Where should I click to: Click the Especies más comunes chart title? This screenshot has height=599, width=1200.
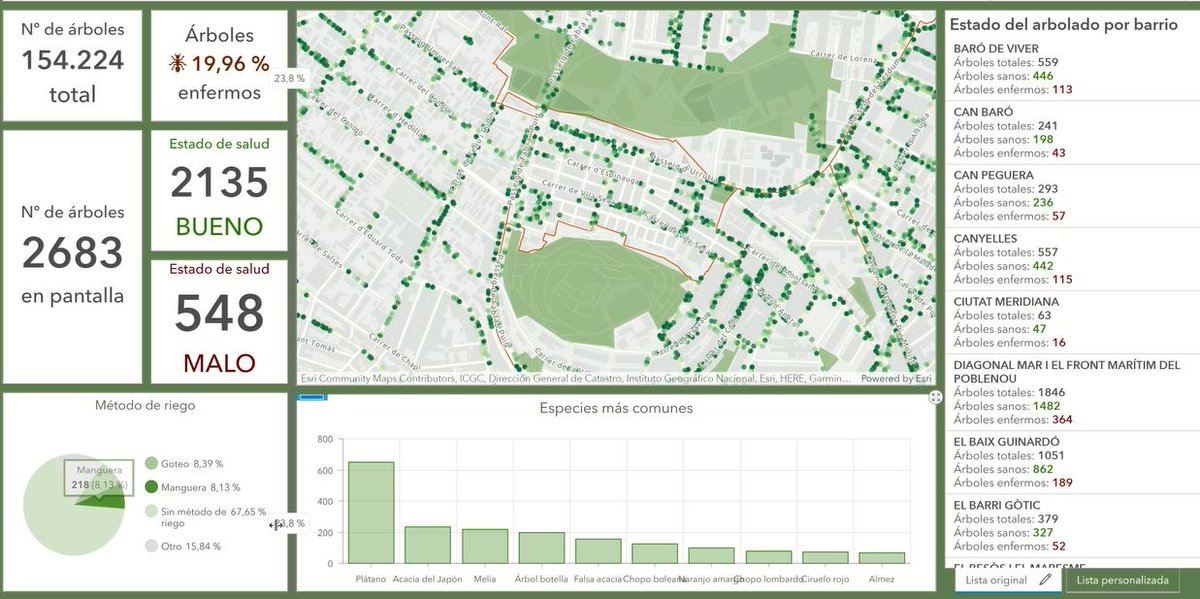[x=616, y=408]
